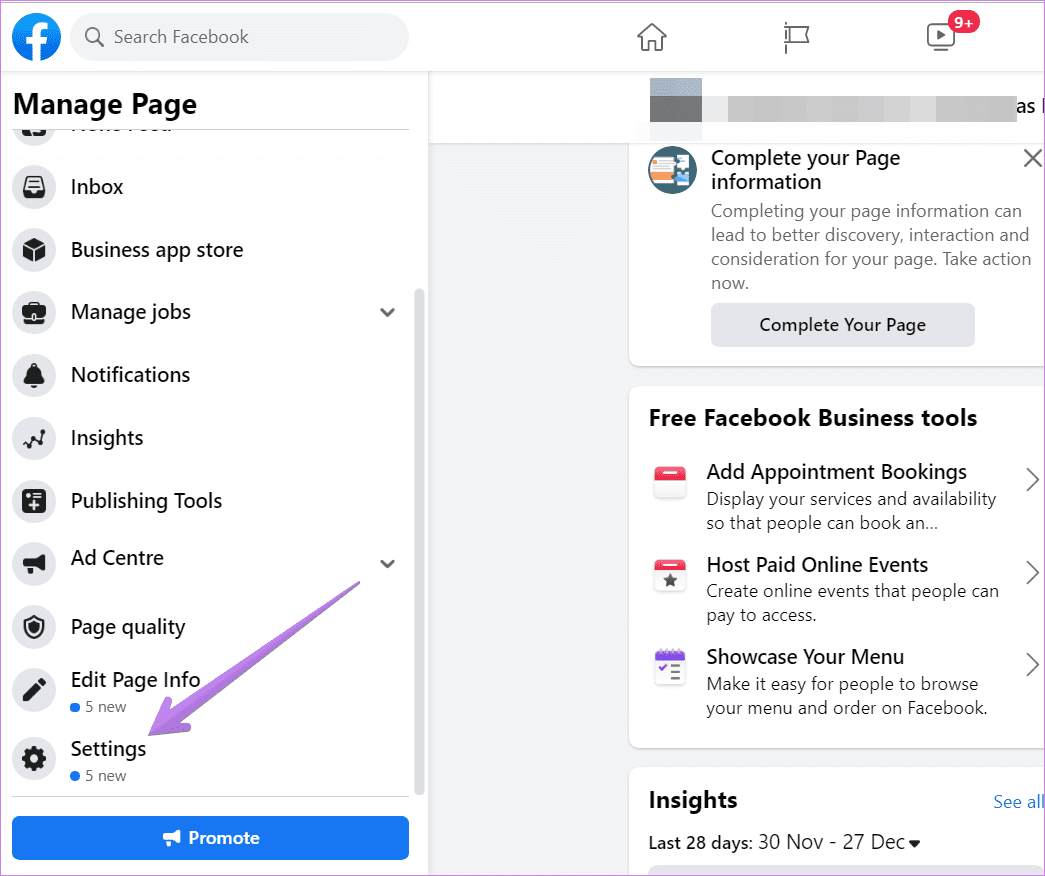Click the Showcase Your Menu title
This screenshot has width=1045, height=876.
(805, 657)
